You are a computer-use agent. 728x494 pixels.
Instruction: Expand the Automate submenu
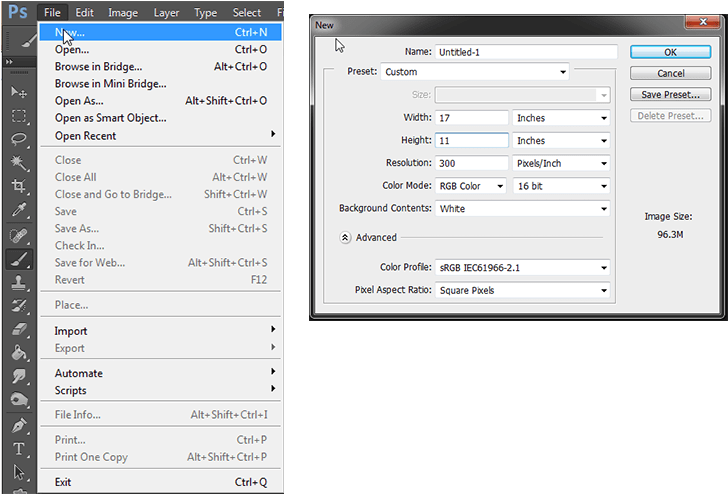click(160, 373)
